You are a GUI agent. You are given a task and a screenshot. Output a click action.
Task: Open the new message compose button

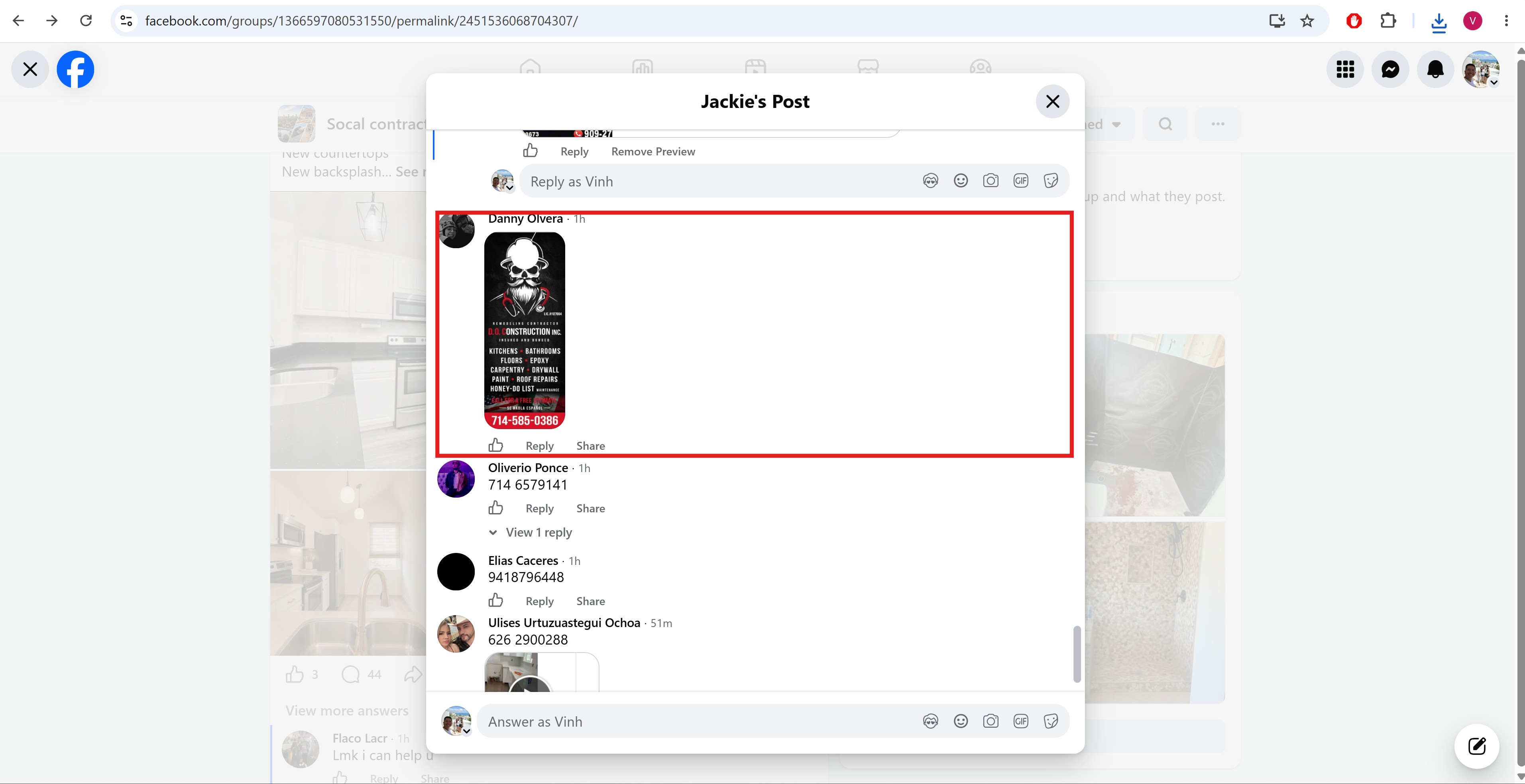click(1476, 745)
